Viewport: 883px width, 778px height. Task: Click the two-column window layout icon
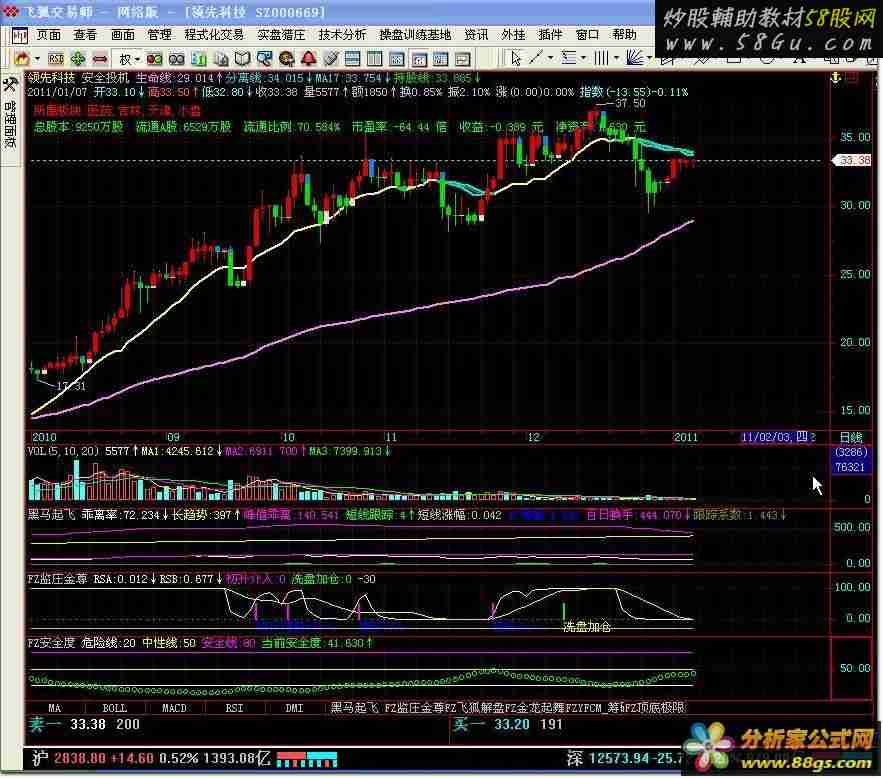coord(374,59)
